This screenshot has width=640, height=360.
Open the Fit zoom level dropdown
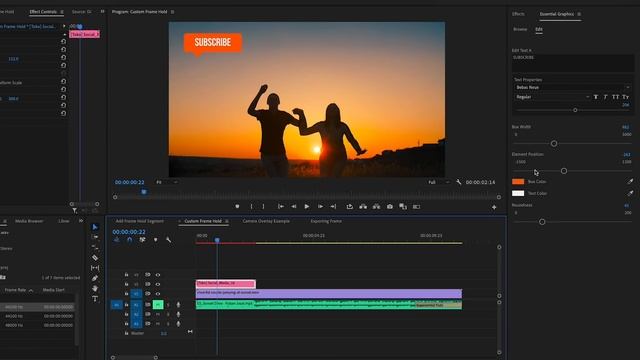(167, 182)
